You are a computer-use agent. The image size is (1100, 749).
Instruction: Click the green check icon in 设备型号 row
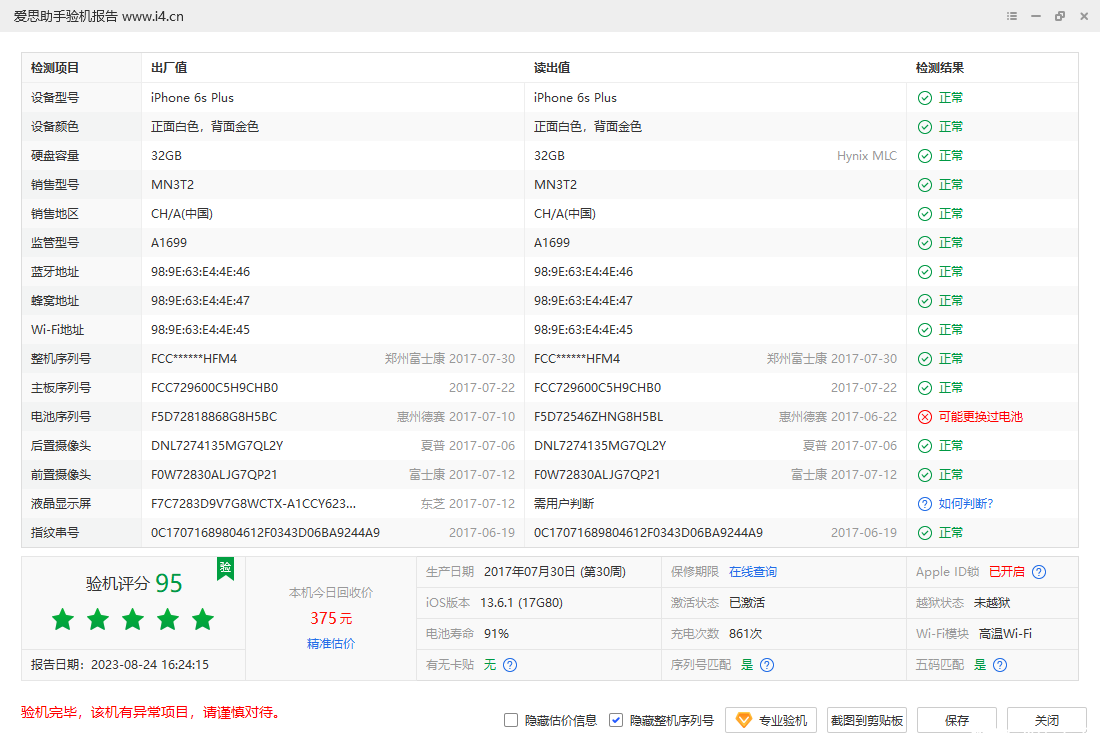point(925,98)
